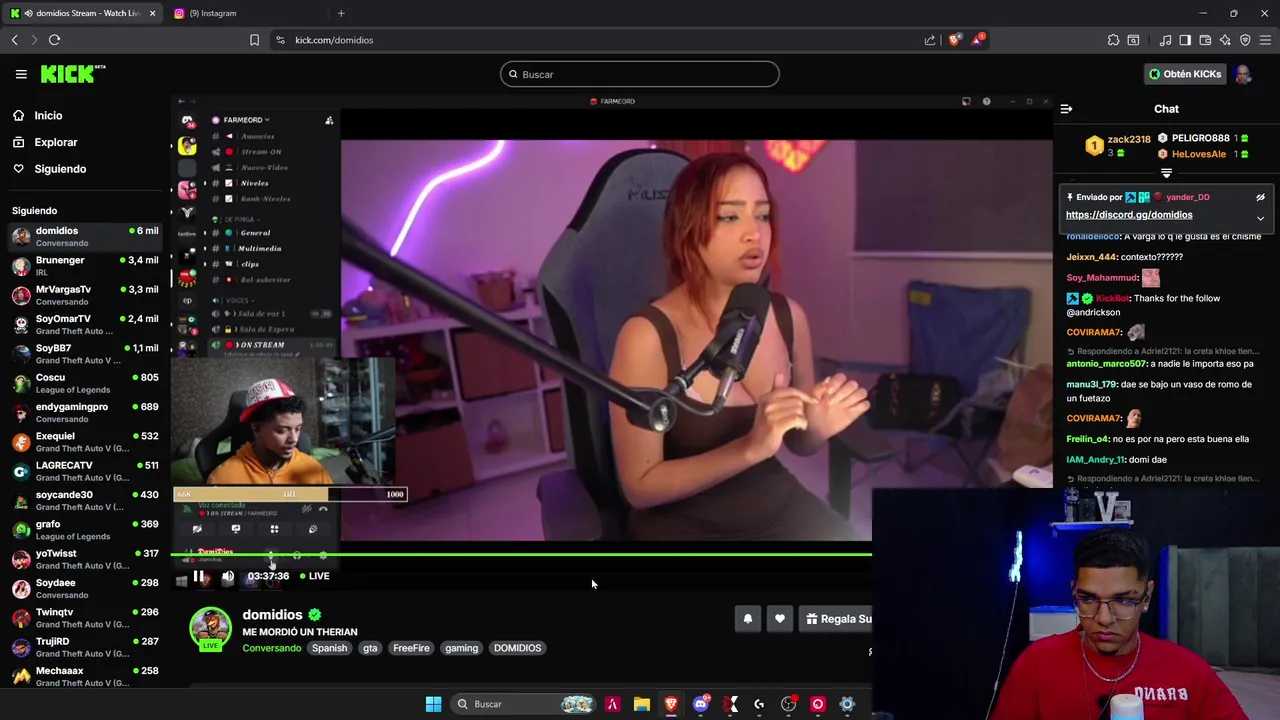This screenshot has width=1280, height=720.
Task: Open the Kick sidebar hamburger menu
Action: tap(21, 74)
